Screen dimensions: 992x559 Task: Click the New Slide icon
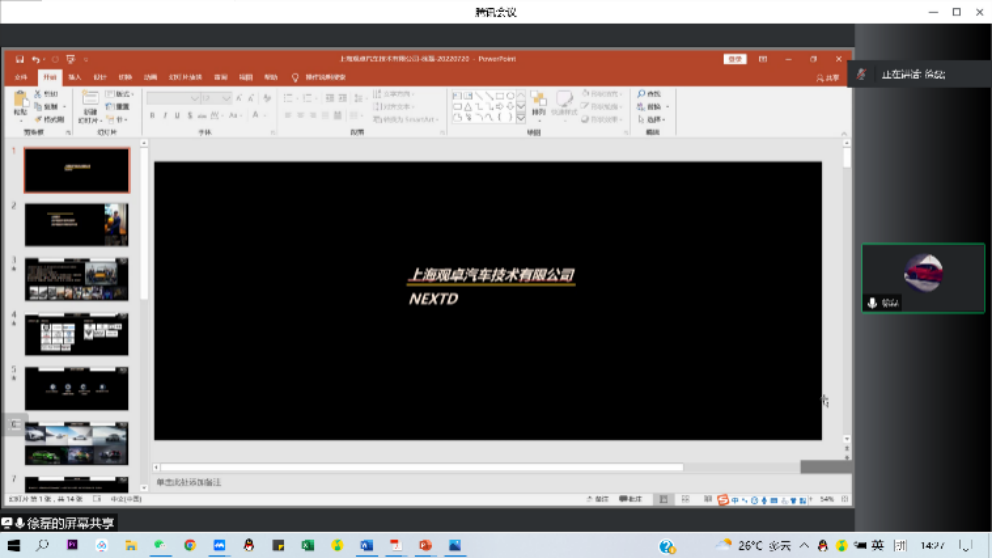90,99
